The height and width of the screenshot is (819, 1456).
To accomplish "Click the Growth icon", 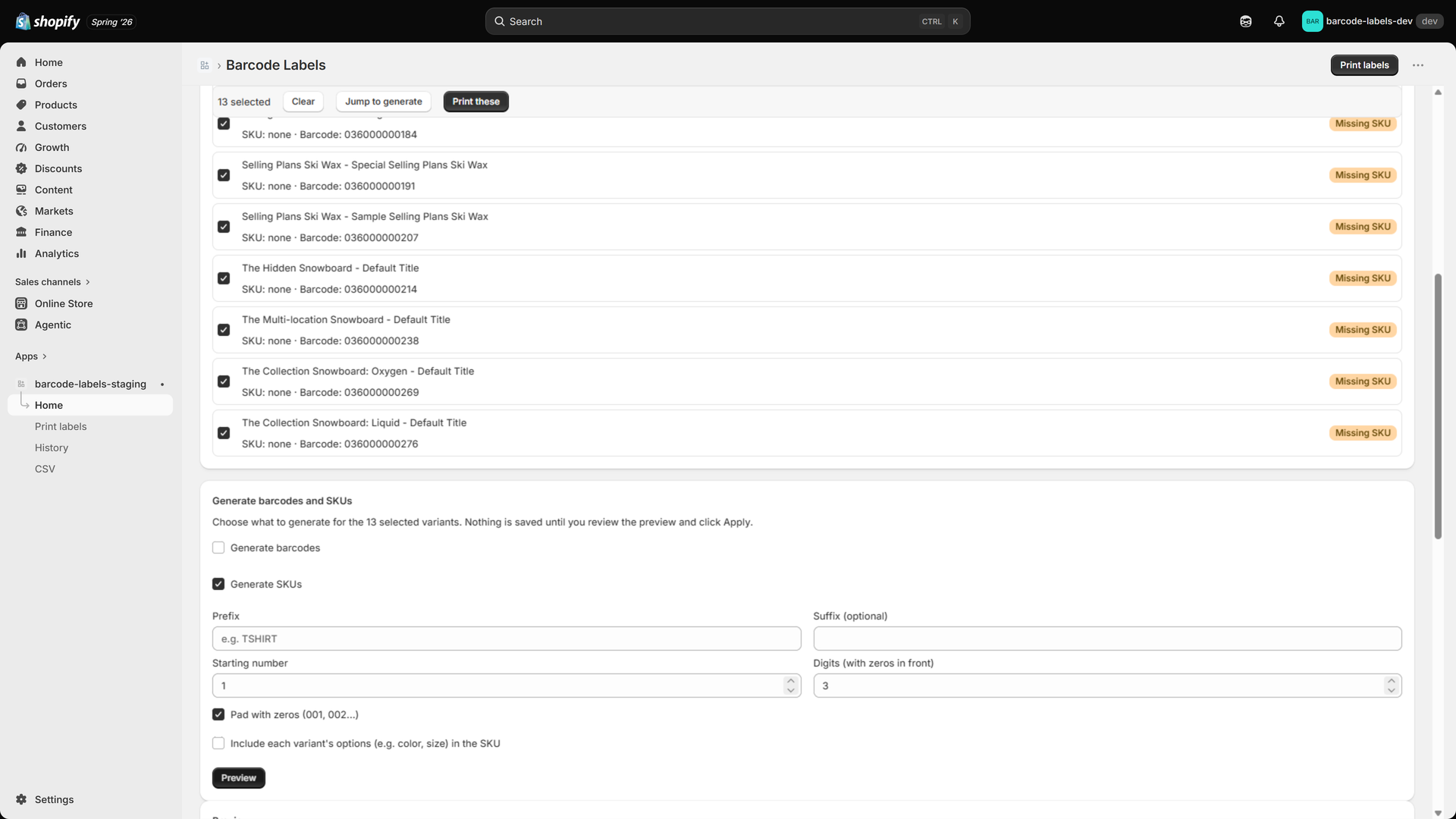I will (21, 147).
